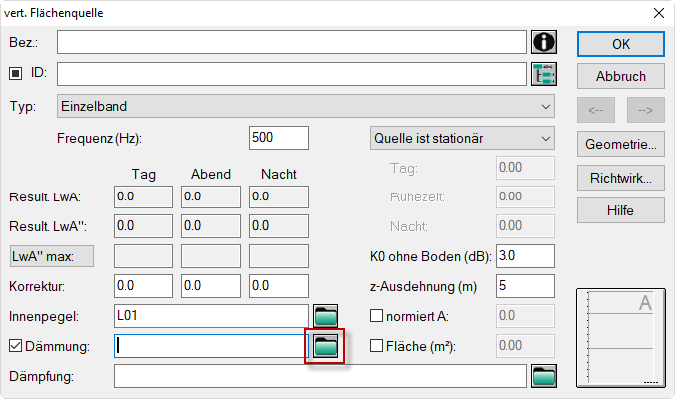The width and height of the screenshot is (675, 399).
Task: Open the info icon beside Bez. field
Action: click(x=544, y=42)
